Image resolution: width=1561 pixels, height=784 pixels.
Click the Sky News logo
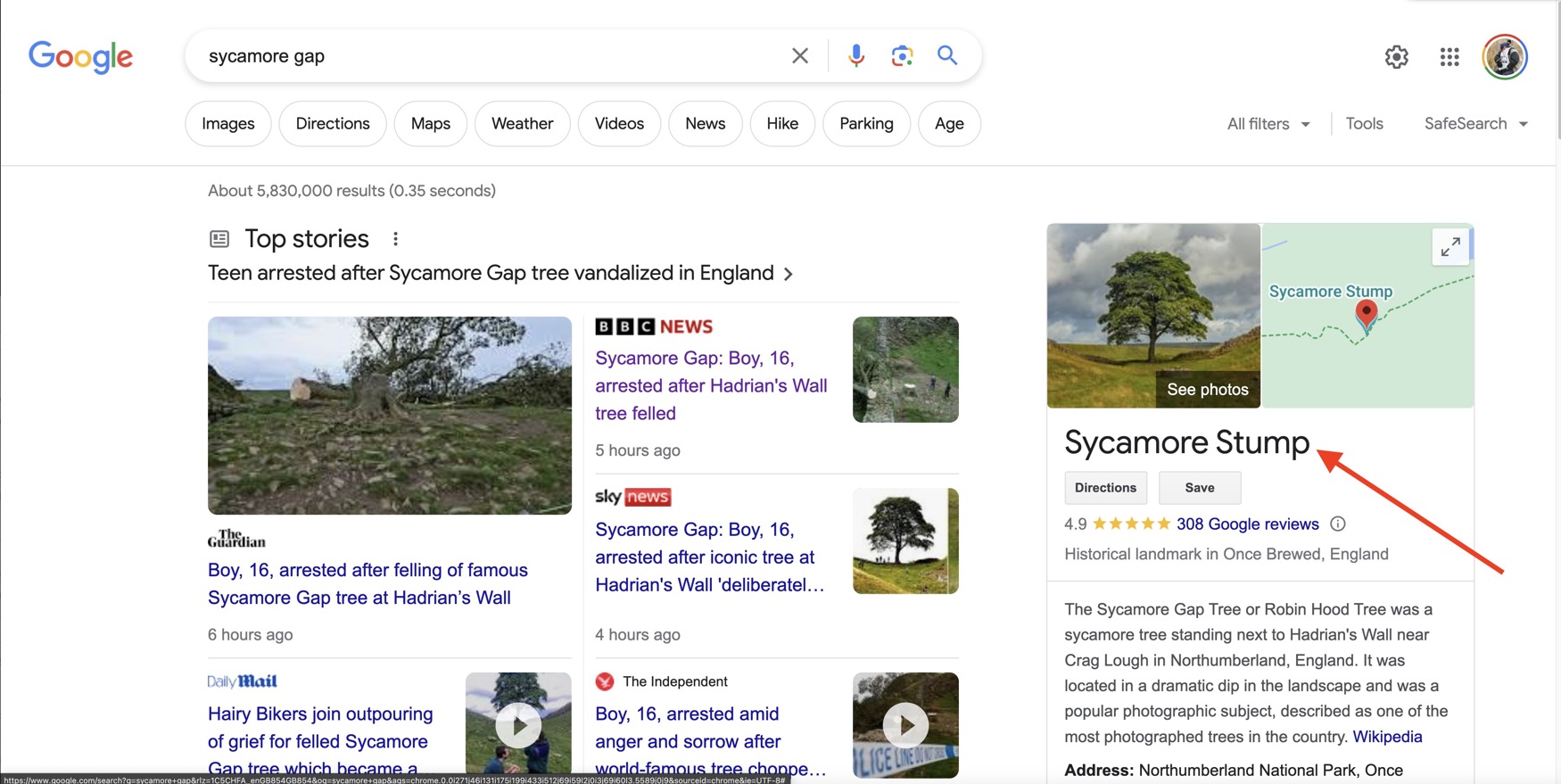(x=633, y=497)
